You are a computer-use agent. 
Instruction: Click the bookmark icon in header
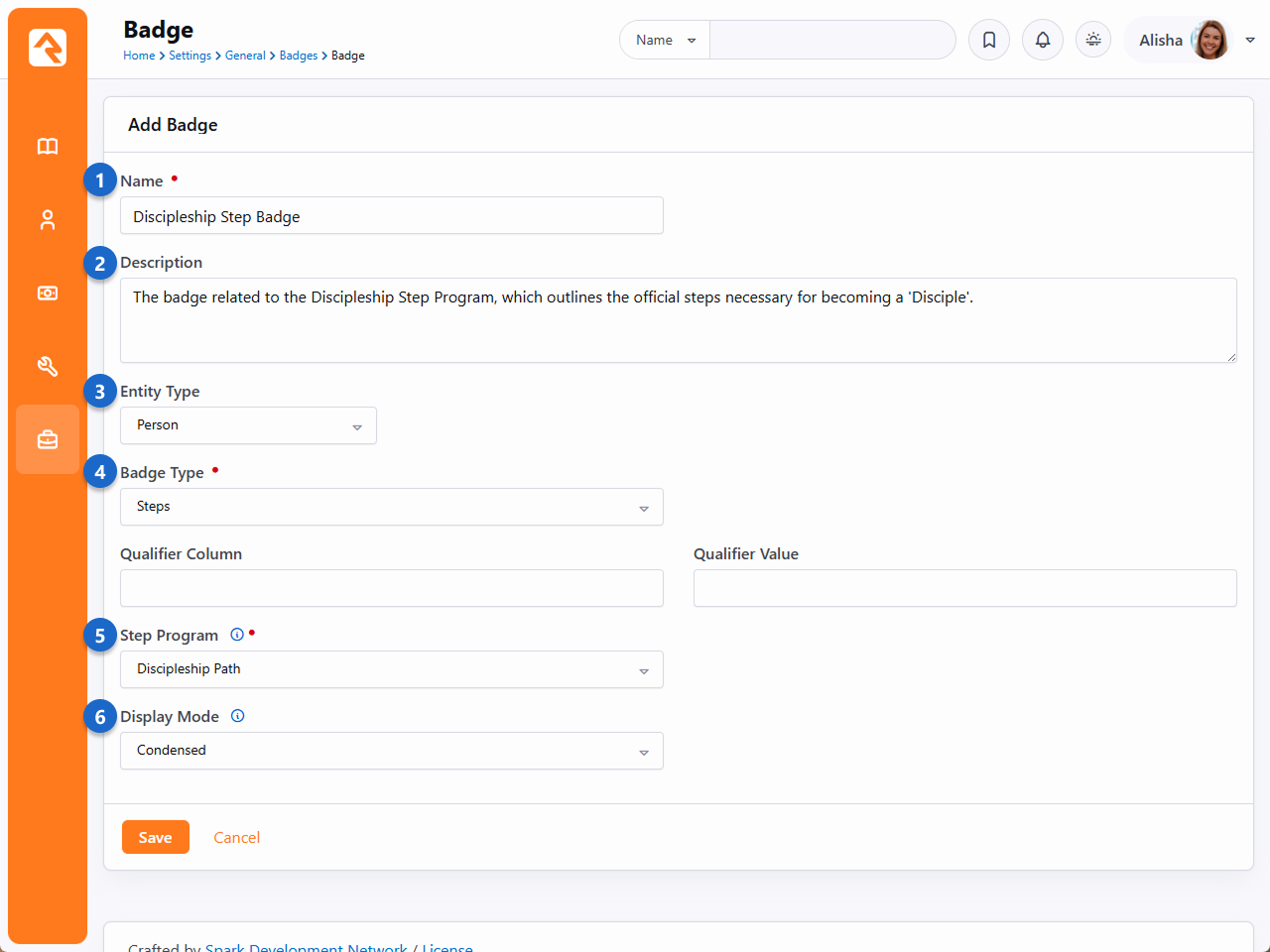pyautogui.click(x=989, y=40)
